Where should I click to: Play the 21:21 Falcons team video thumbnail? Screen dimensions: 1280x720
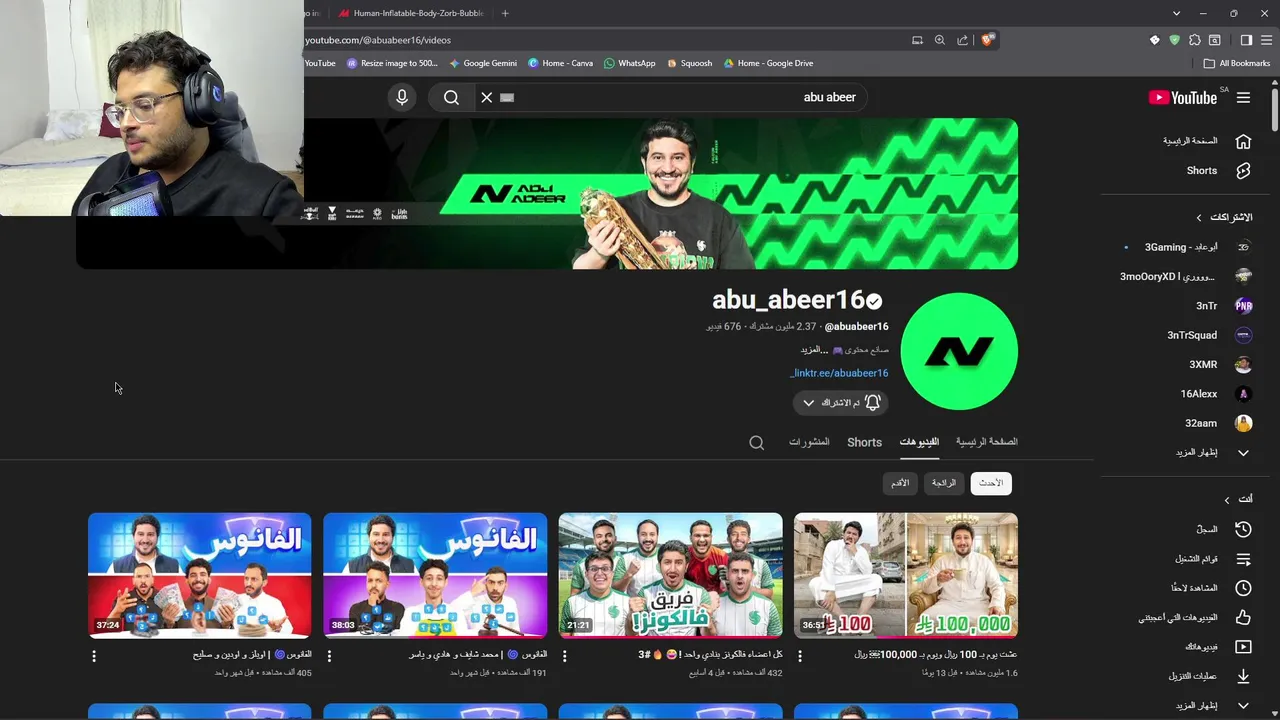click(x=670, y=575)
